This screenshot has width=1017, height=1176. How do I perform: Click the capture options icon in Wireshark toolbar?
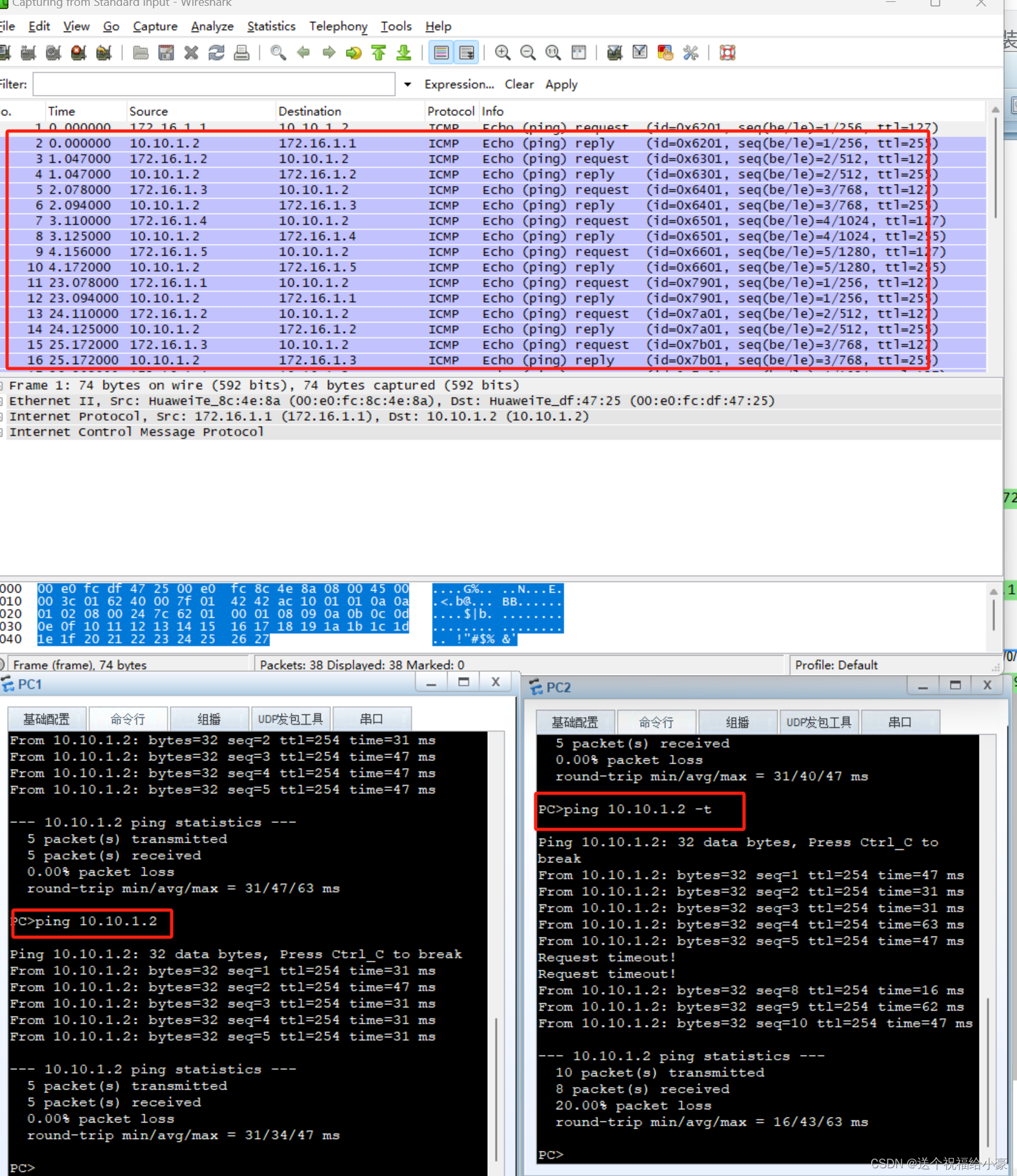[28, 53]
